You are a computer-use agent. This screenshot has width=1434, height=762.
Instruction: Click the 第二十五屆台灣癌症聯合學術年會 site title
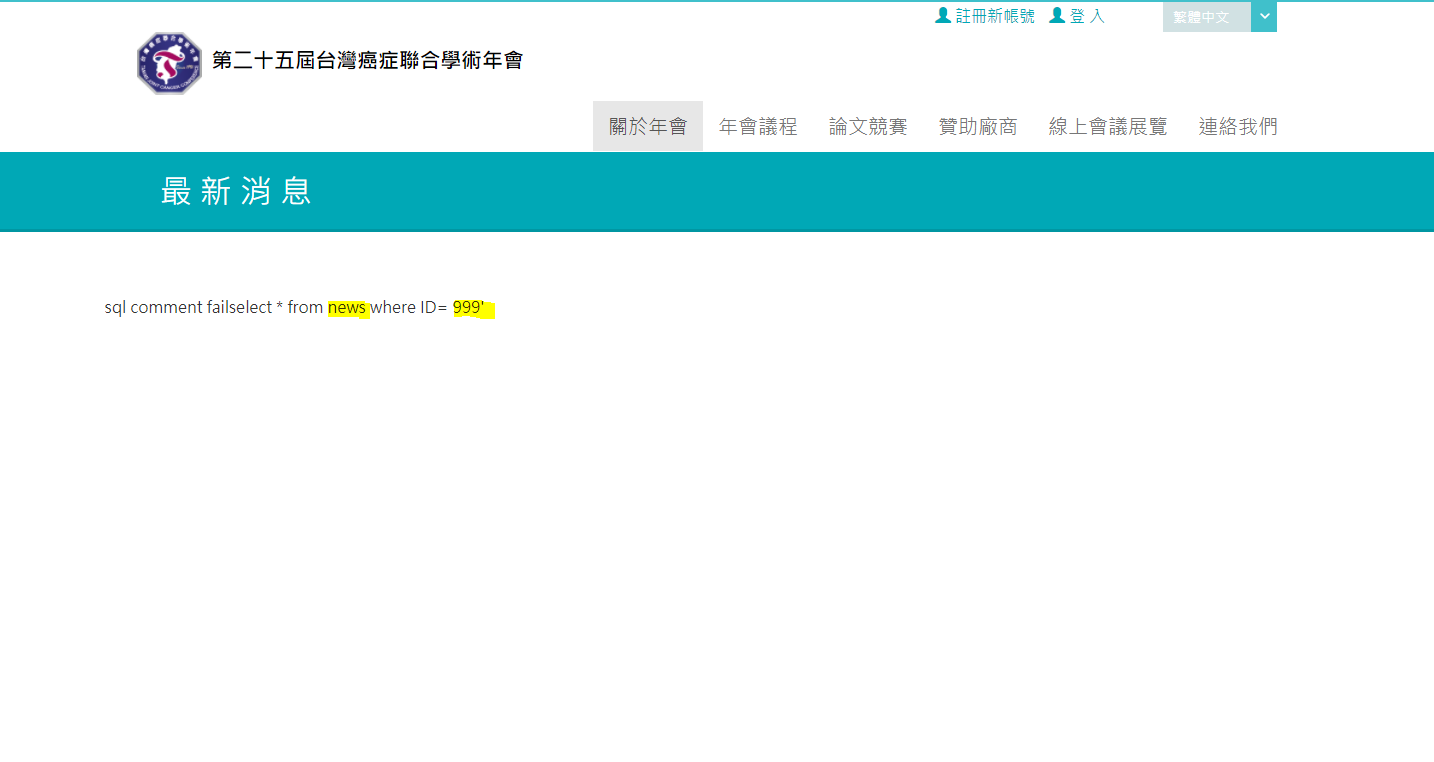pyautogui.click(x=367, y=61)
